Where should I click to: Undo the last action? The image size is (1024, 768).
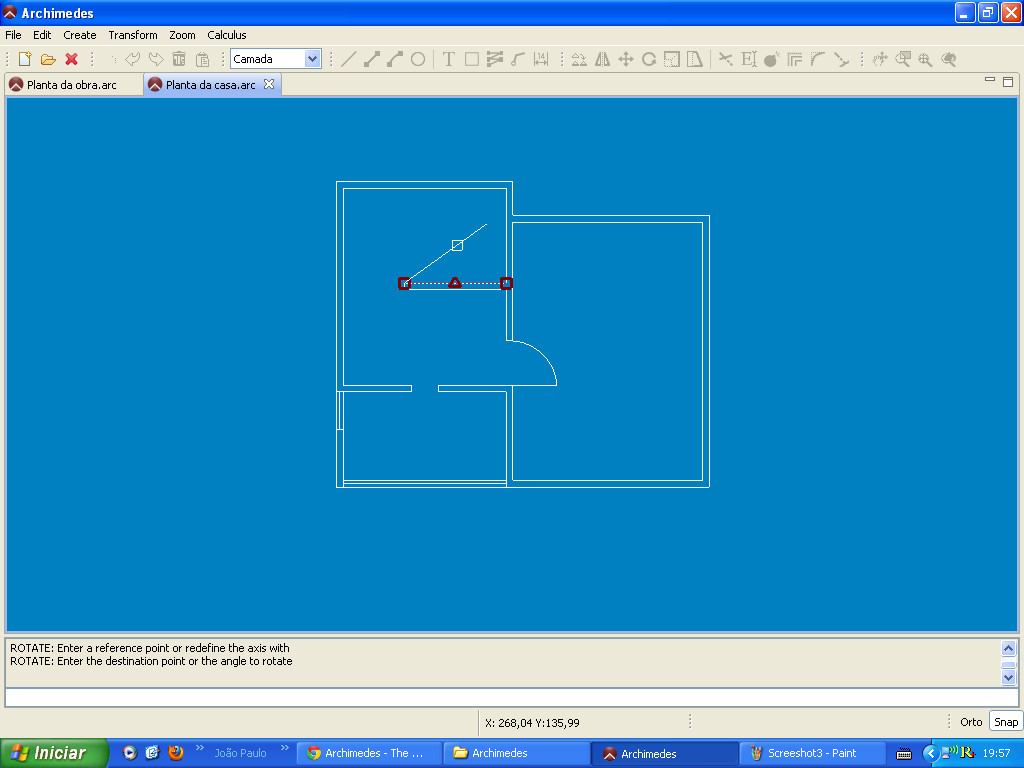point(133,59)
